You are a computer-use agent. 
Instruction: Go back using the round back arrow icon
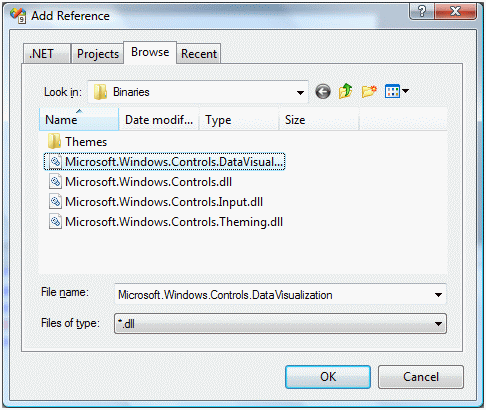[323, 92]
